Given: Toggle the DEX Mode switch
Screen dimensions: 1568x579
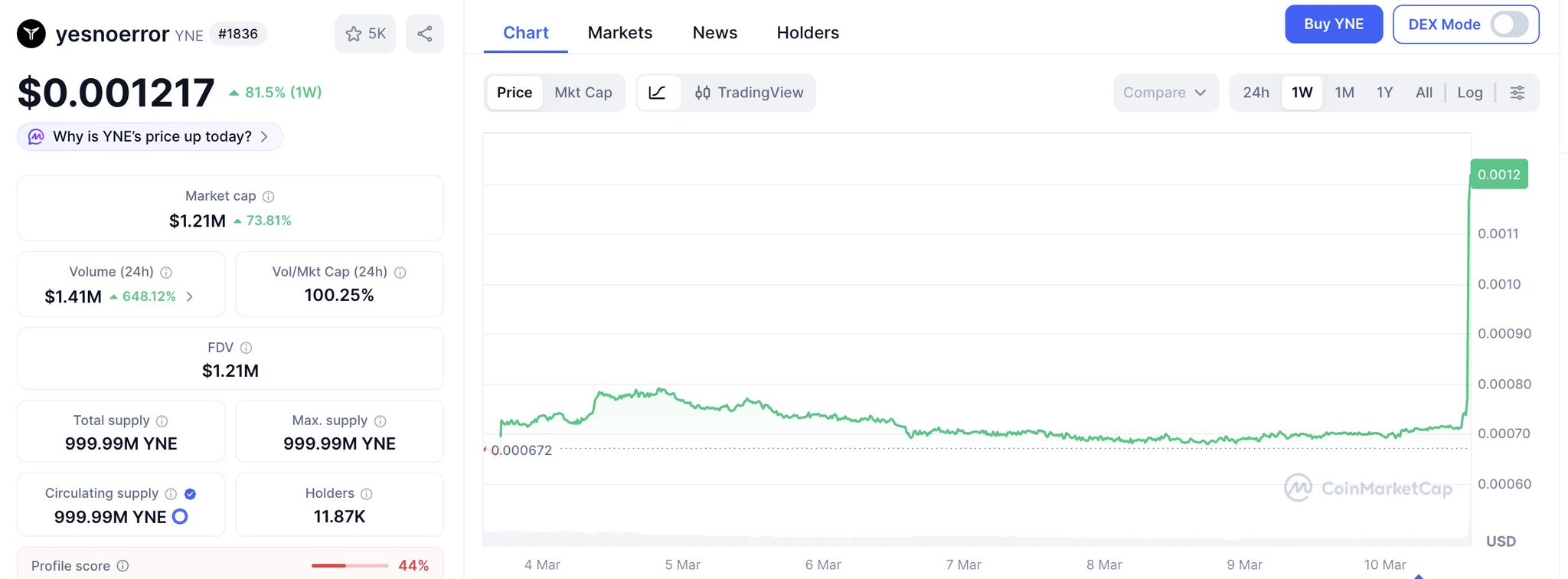Looking at the screenshot, I should coord(1509,25).
